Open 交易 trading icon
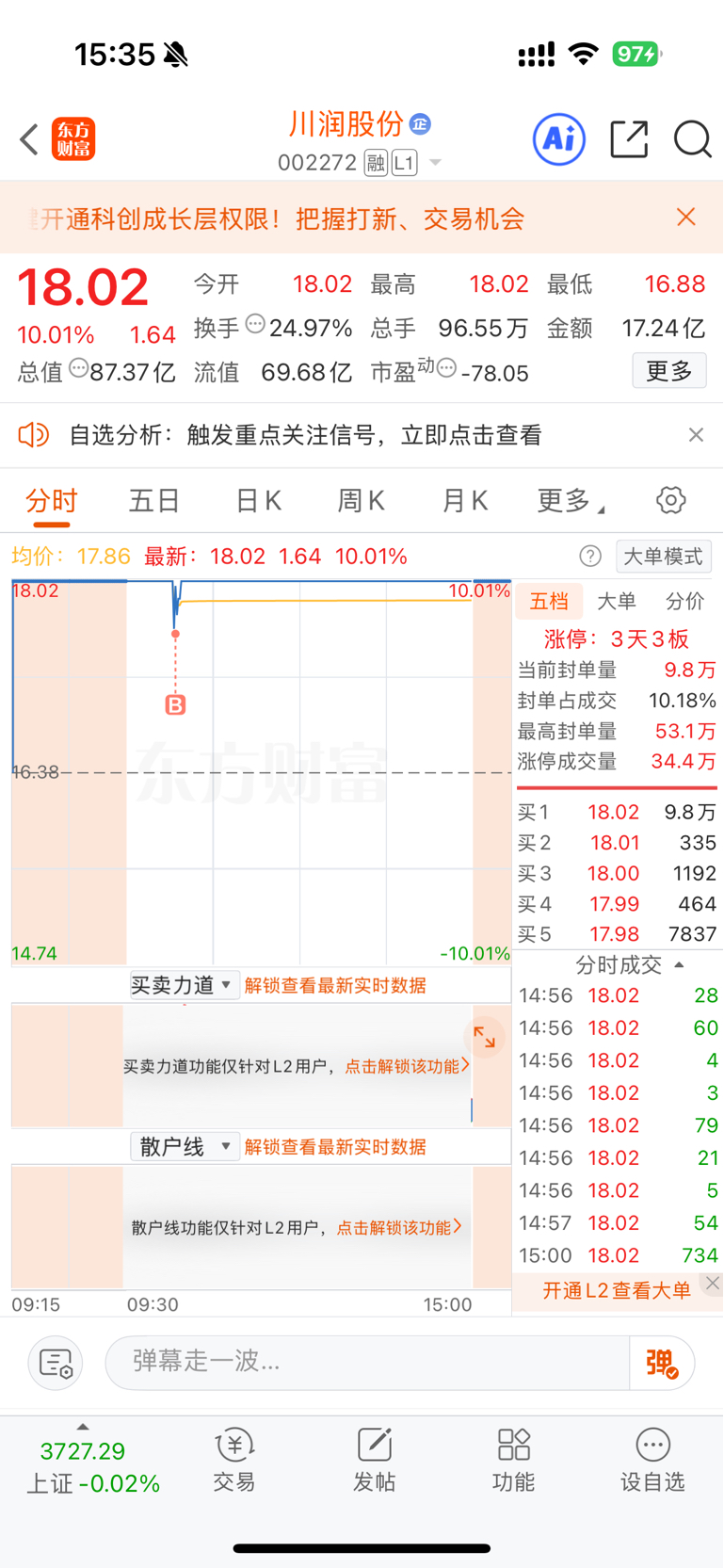The height and width of the screenshot is (1568, 724). coord(234,1459)
